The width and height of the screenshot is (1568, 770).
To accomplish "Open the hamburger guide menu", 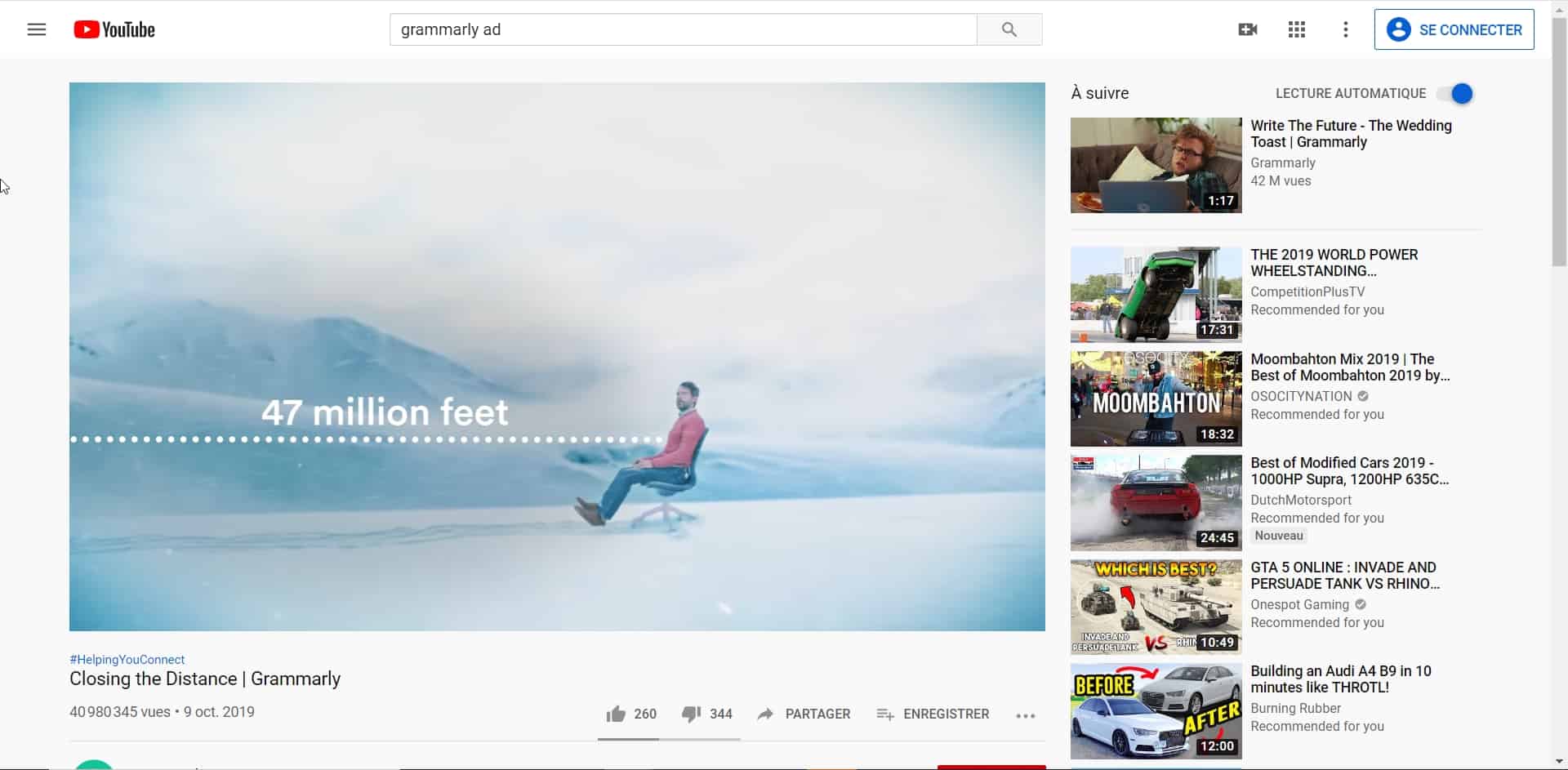I will click(37, 30).
